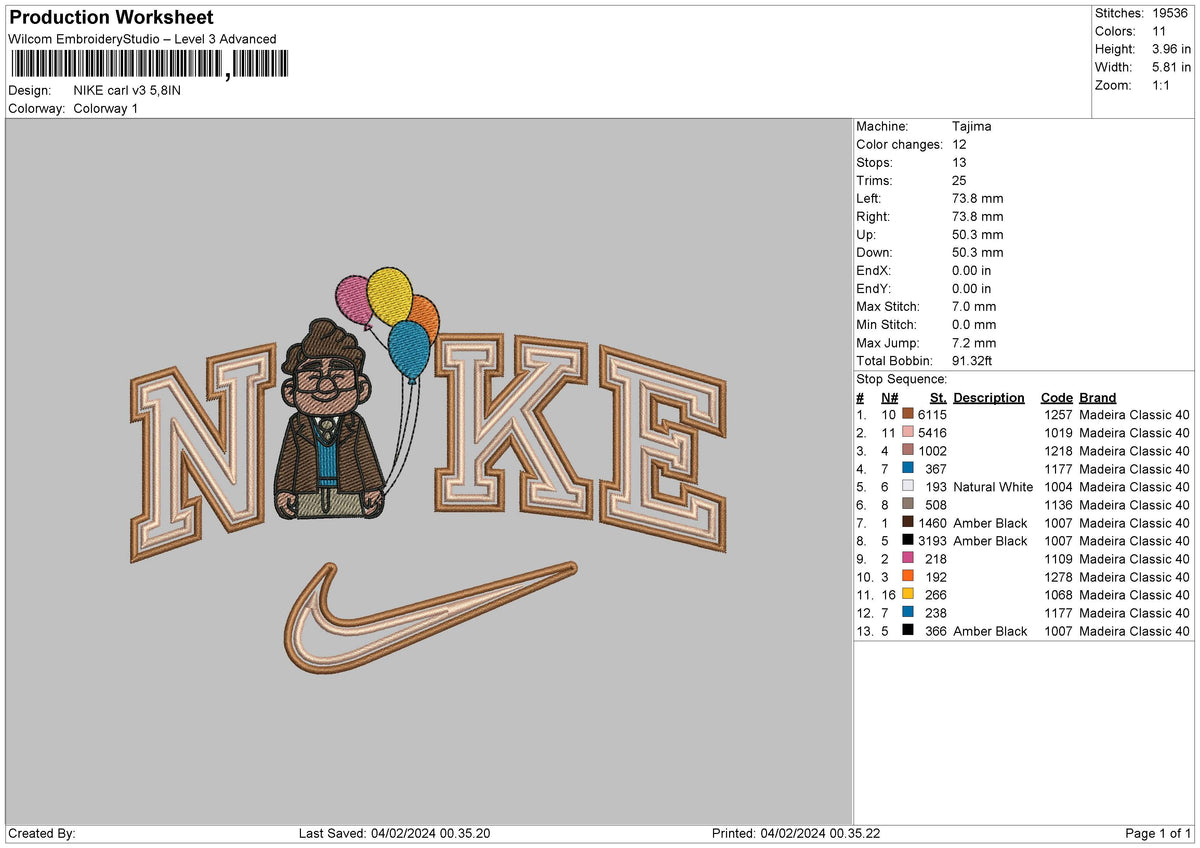1200x848 pixels.
Task: Choose the black swatch beside 3193 stitches
Action: [908, 541]
